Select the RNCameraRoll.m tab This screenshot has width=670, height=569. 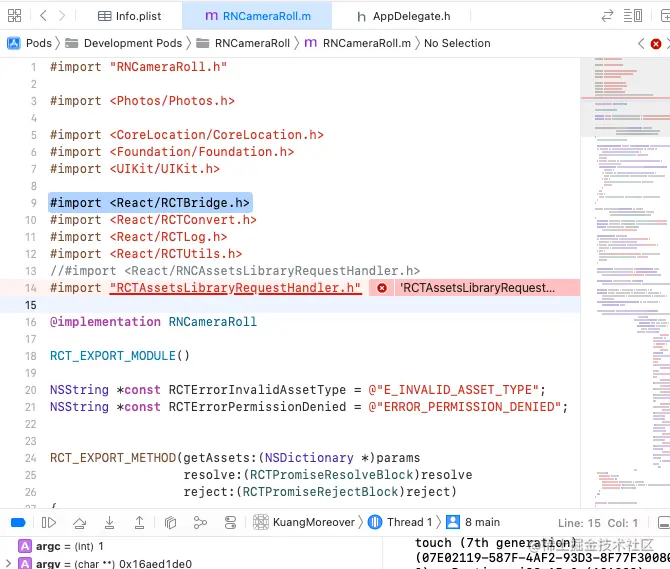[x=258, y=16]
